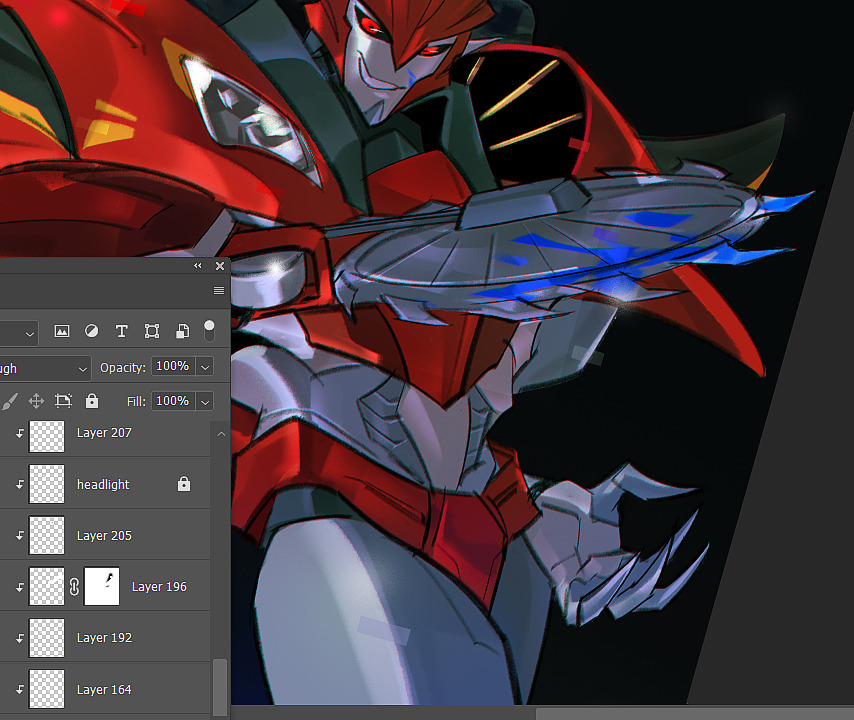Toggle the layer filtering switch
This screenshot has width=854, height=720.
coord(209,330)
